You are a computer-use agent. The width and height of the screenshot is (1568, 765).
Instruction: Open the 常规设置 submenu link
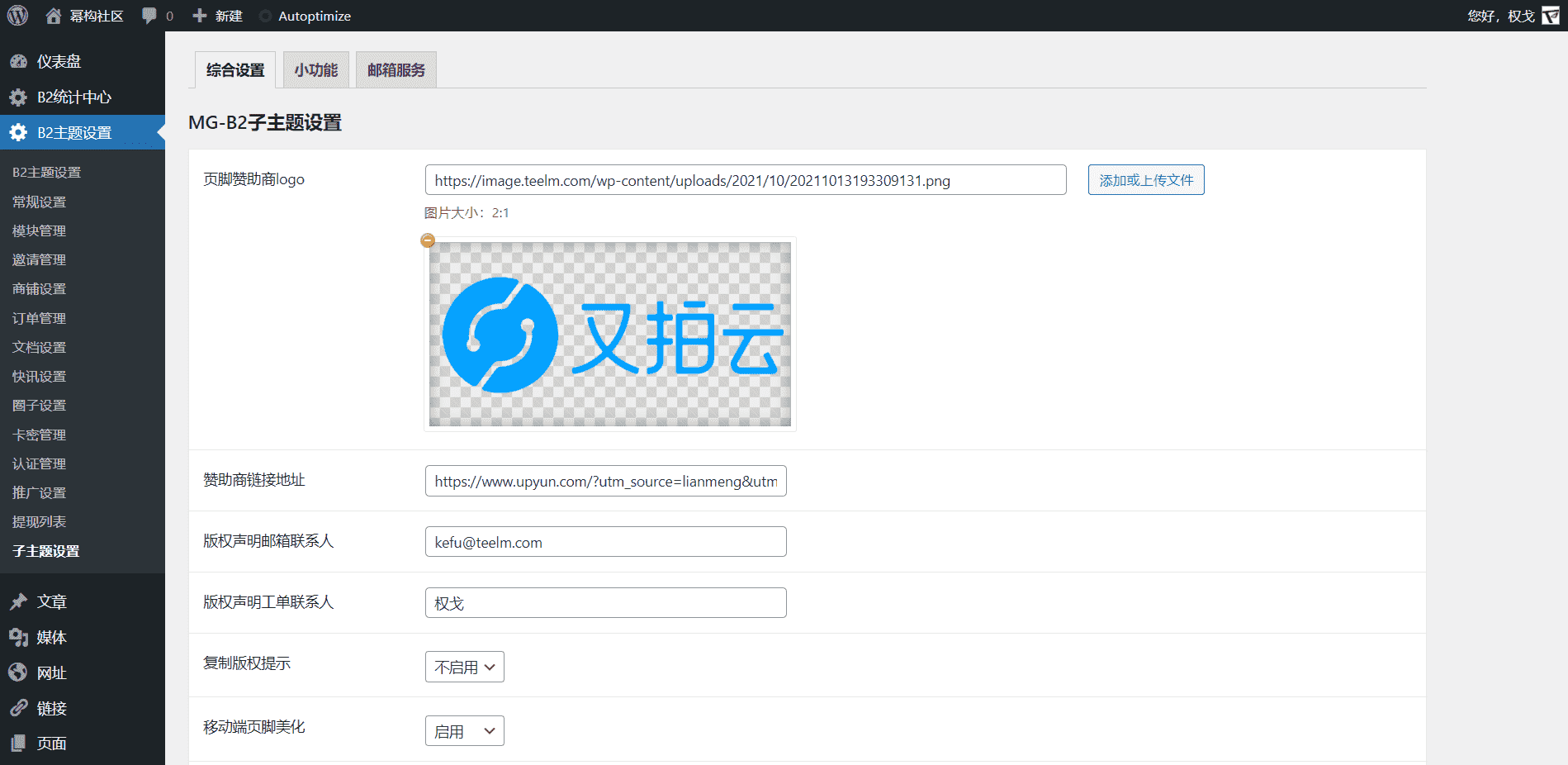[x=39, y=202]
